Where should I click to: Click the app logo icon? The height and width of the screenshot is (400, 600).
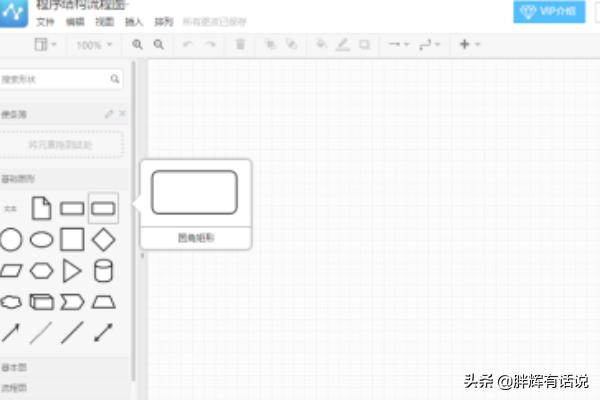[13, 13]
